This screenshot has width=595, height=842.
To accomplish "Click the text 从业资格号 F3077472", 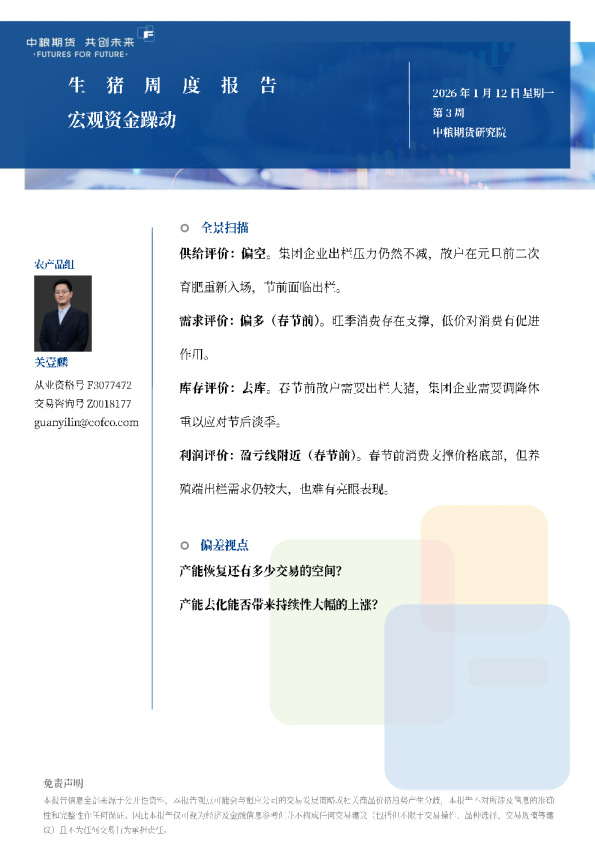I will coord(83,385).
